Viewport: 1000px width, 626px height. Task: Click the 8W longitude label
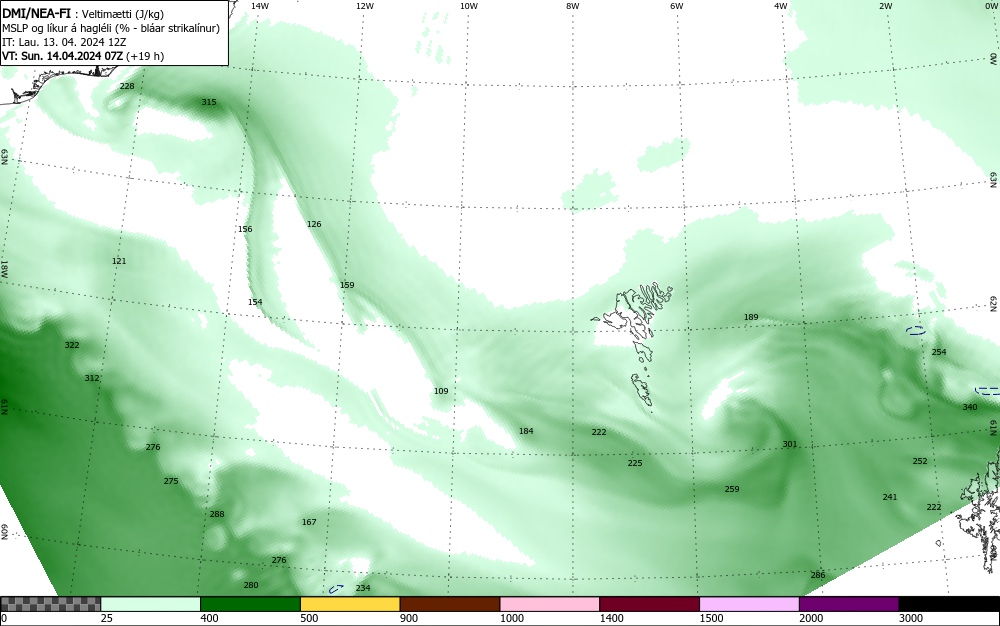572,6
